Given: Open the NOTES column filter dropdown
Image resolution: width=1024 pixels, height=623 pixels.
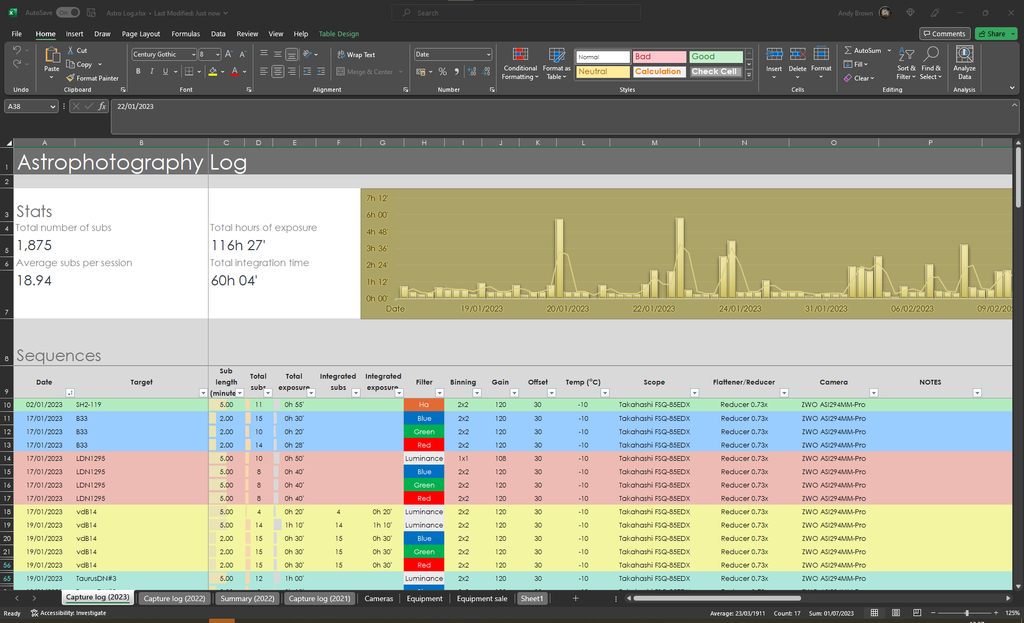Looking at the screenshot, I should [977, 392].
